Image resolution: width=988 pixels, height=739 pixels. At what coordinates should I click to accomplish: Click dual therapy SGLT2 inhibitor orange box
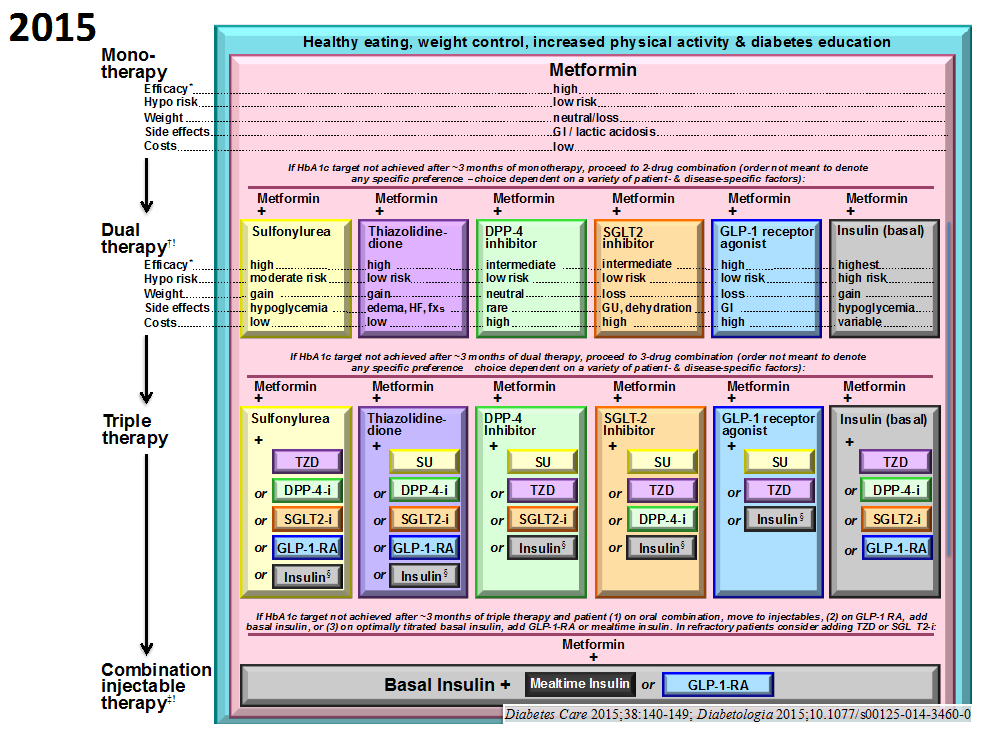[x=647, y=278]
